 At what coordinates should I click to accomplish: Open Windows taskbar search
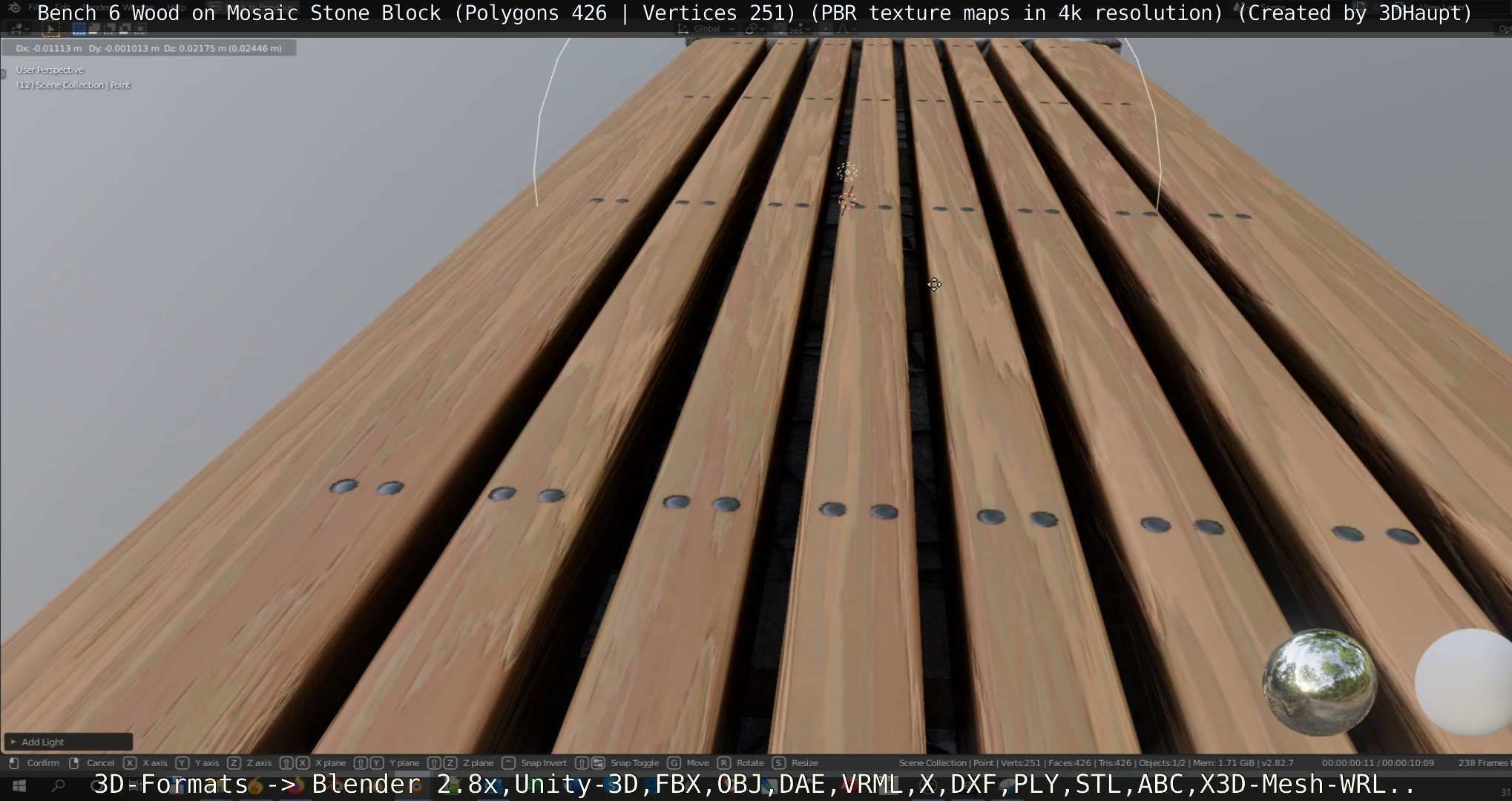pyautogui.click(x=59, y=786)
